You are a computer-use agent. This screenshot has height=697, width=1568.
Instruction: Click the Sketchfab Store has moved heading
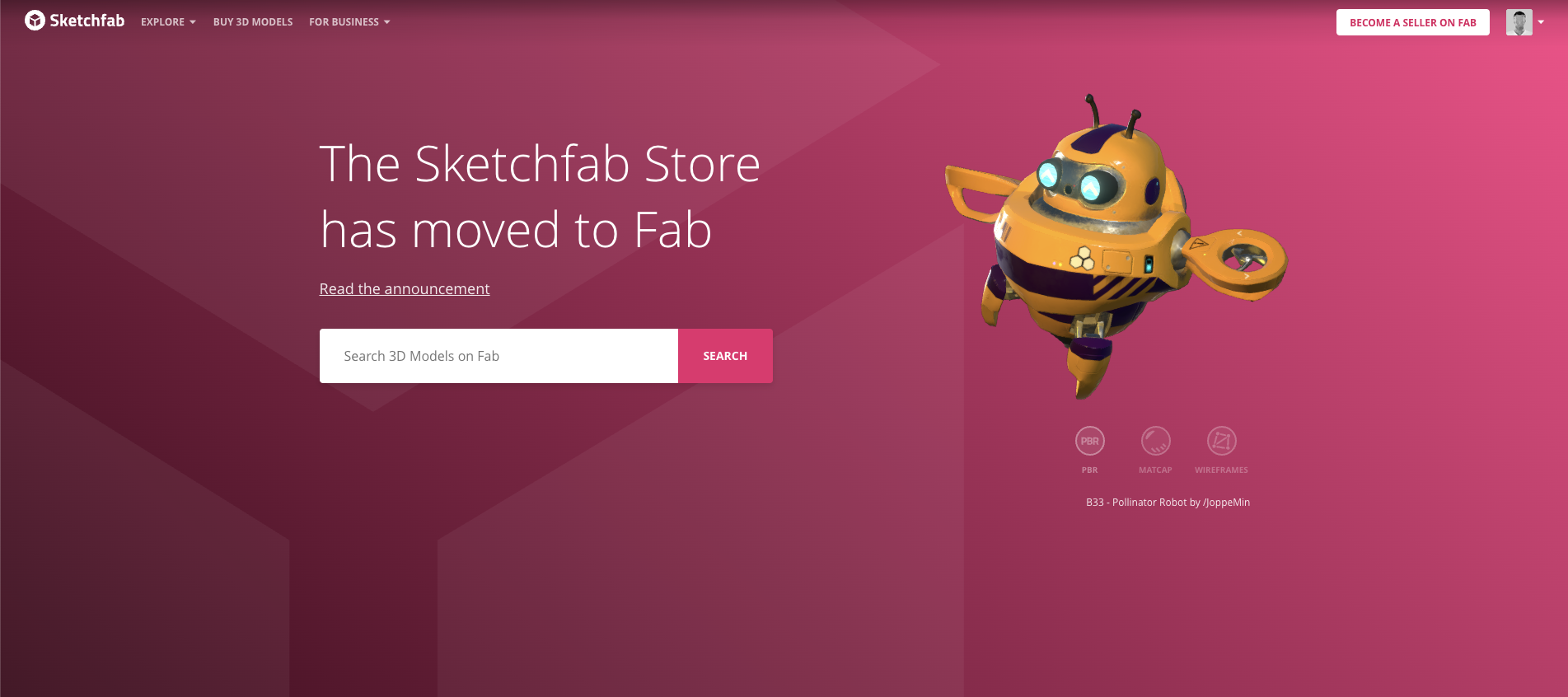pyautogui.click(x=540, y=196)
